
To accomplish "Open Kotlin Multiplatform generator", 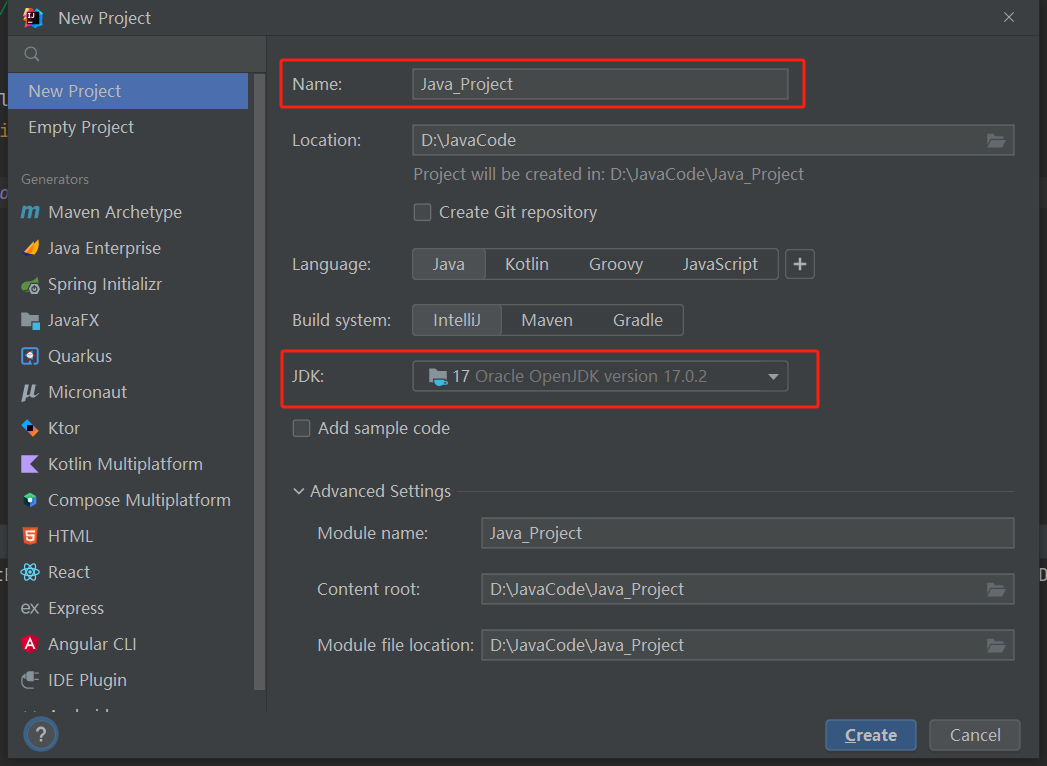I will 128,464.
